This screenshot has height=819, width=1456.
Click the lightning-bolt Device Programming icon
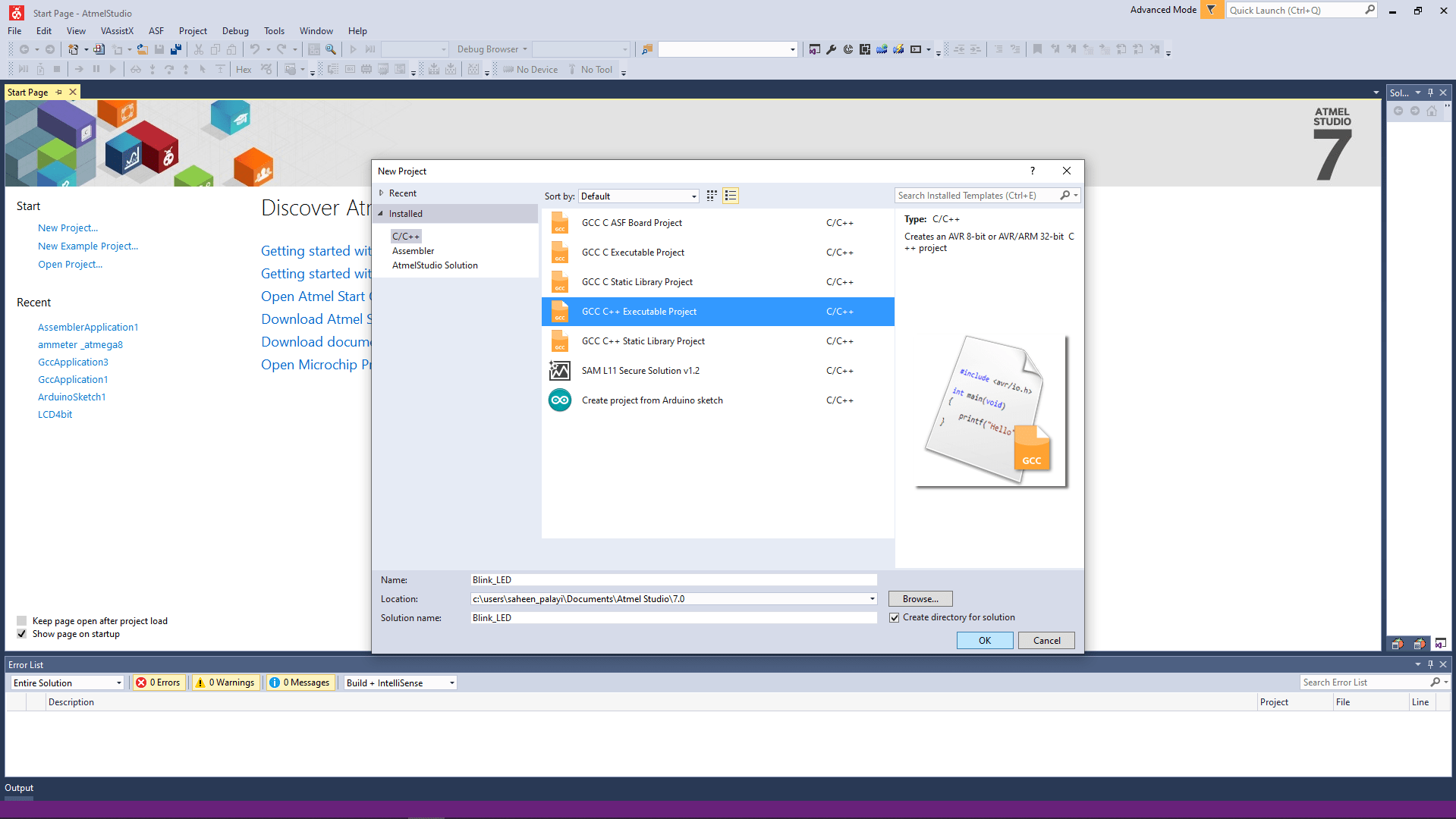point(898,49)
